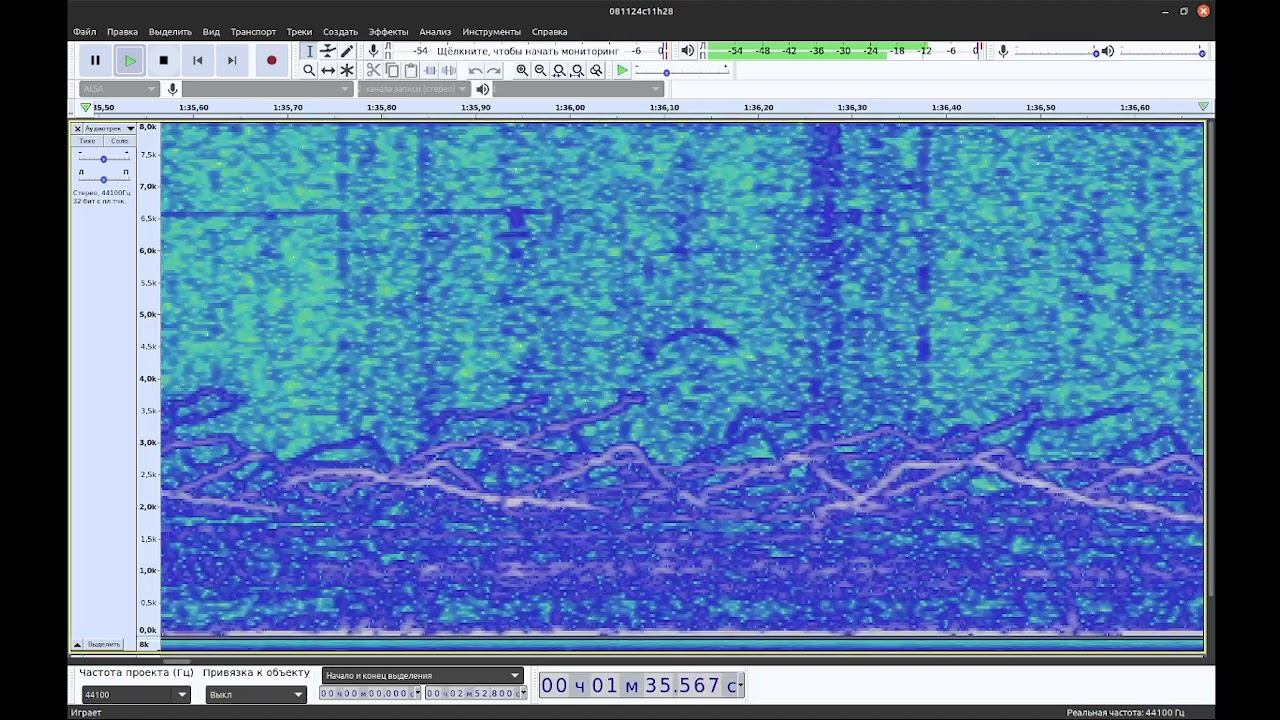This screenshot has width=1280, height=720.
Task: Open the ALSA audio host dropdown
Action: coord(120,89)
